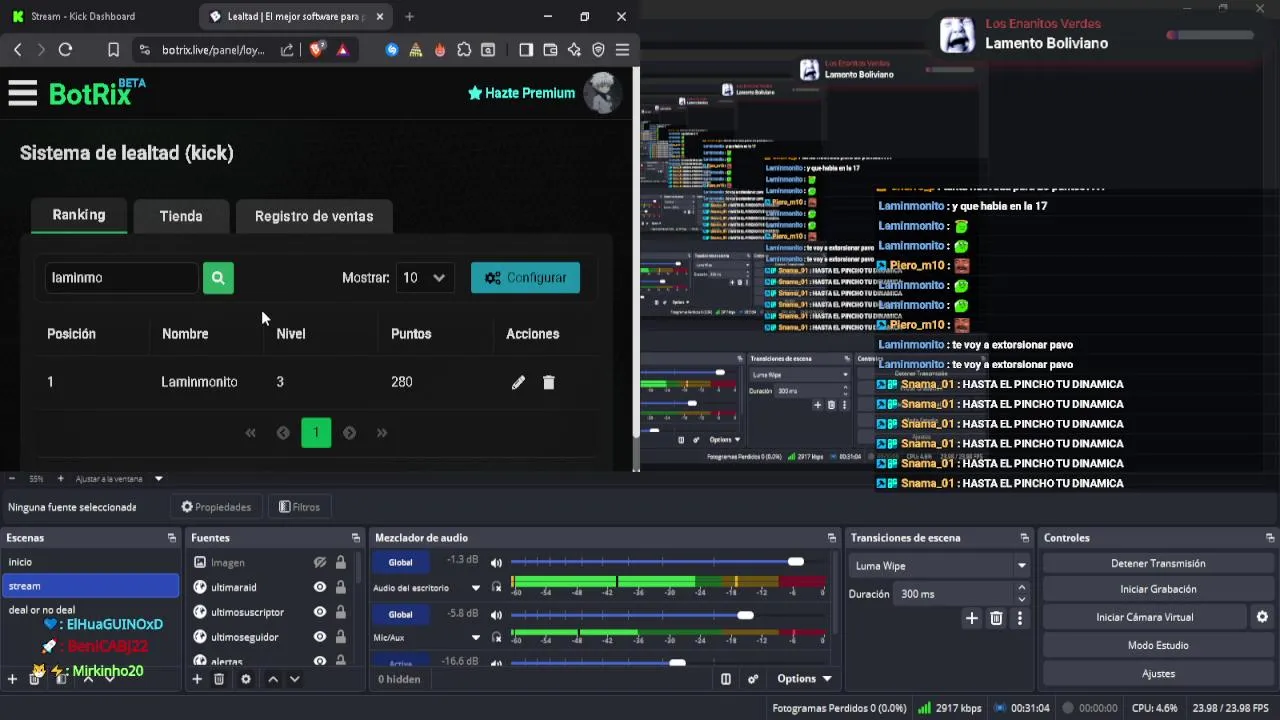Hide the ultimaraid source
Screen dimensions: 1280x720
coord(320,587)
